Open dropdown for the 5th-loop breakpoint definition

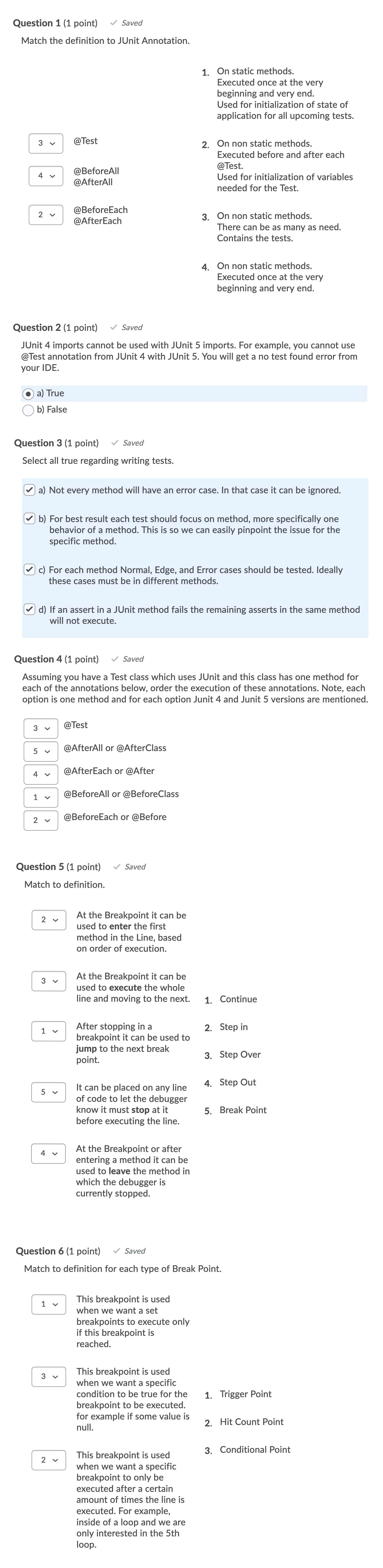[x=49, y=1460]
